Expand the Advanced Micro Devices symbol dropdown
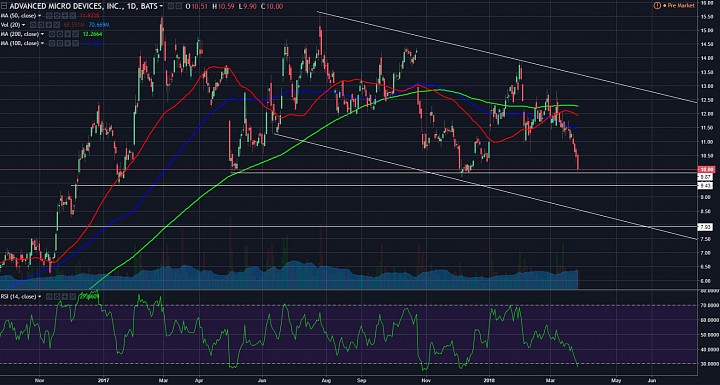This screenshot has width=720, height=385. coord(161,6)
